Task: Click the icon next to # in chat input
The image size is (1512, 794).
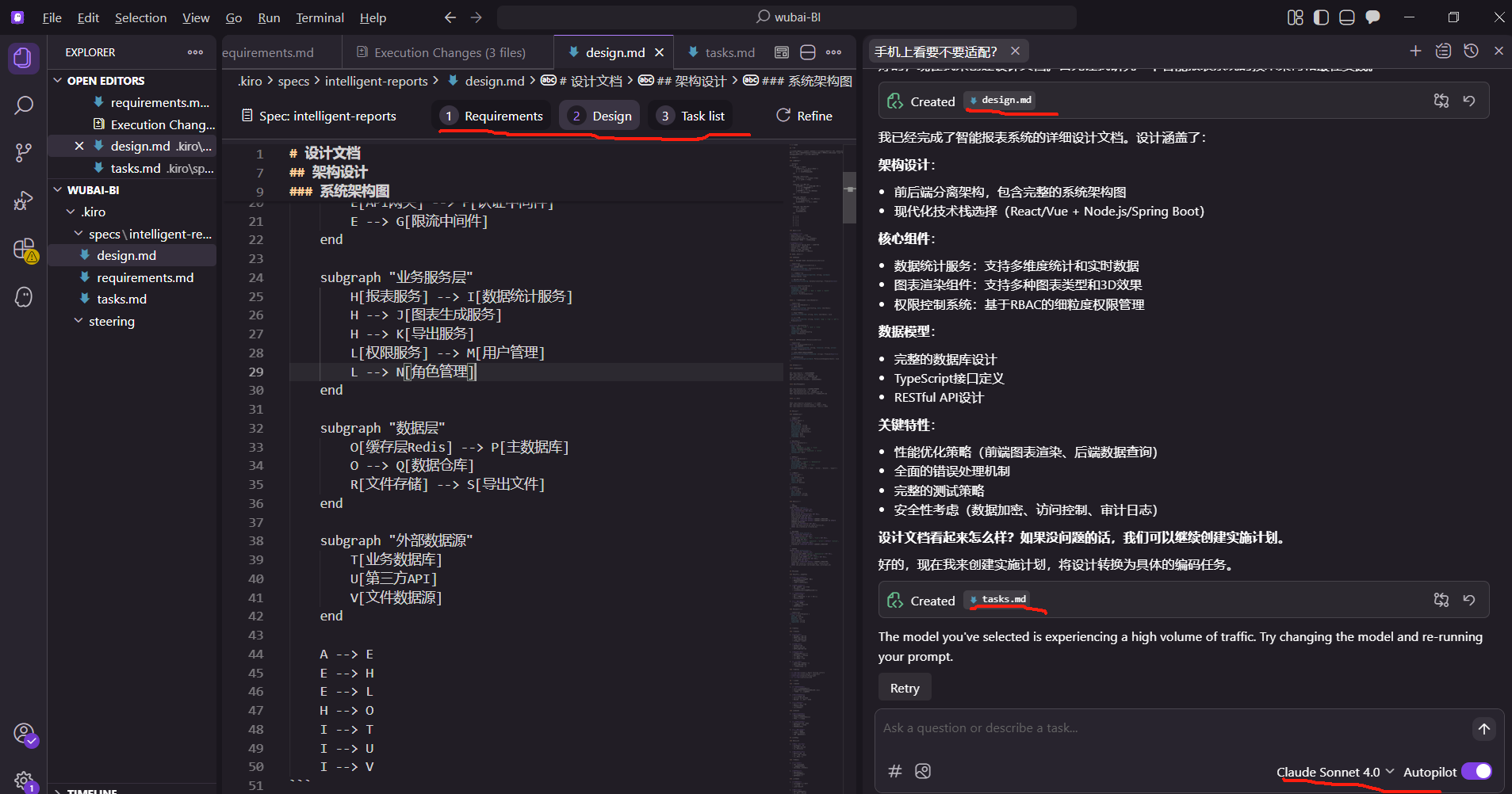Action: [x=923, y=771]
